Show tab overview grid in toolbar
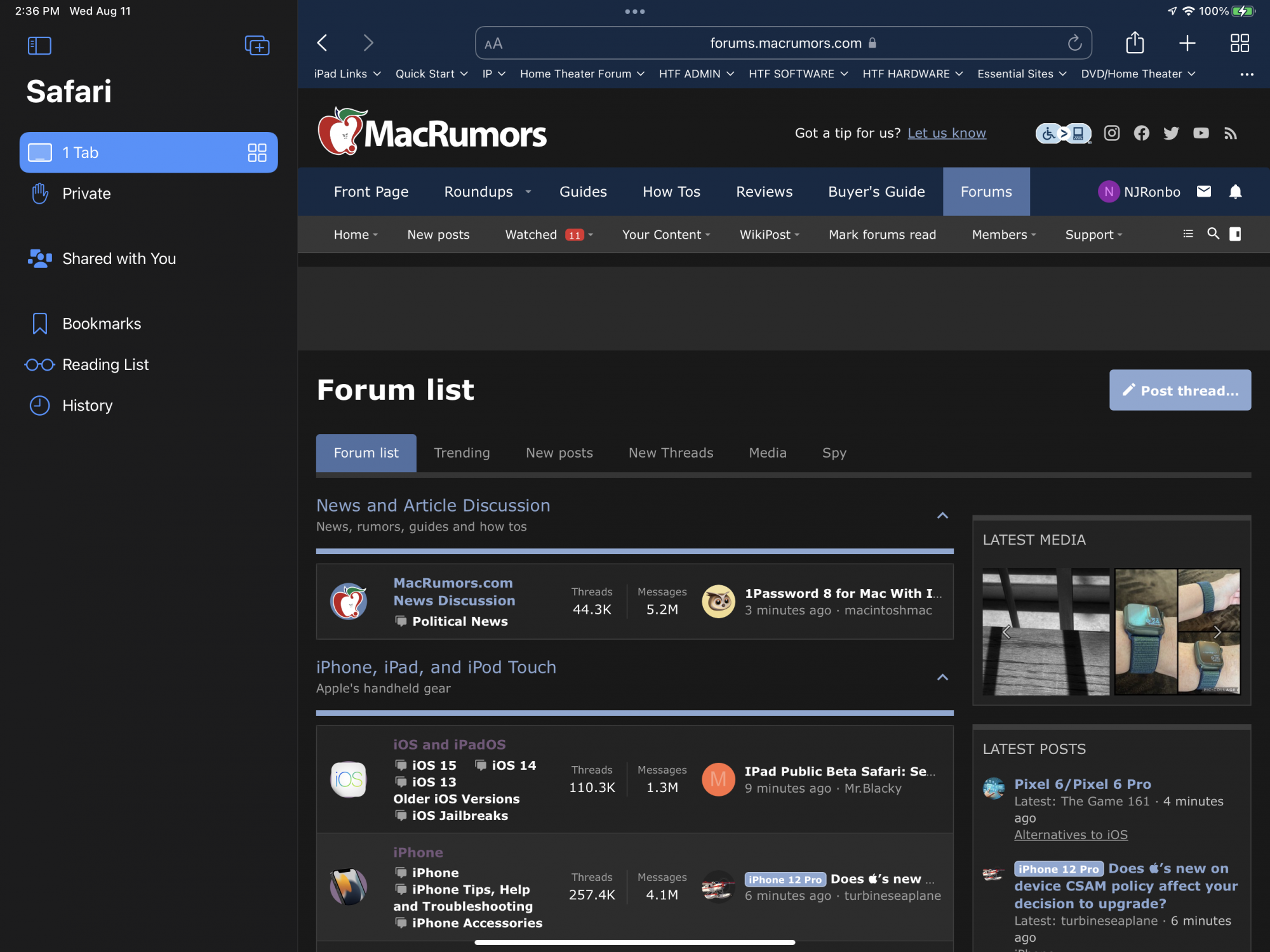 click(x=1240, y=43)
